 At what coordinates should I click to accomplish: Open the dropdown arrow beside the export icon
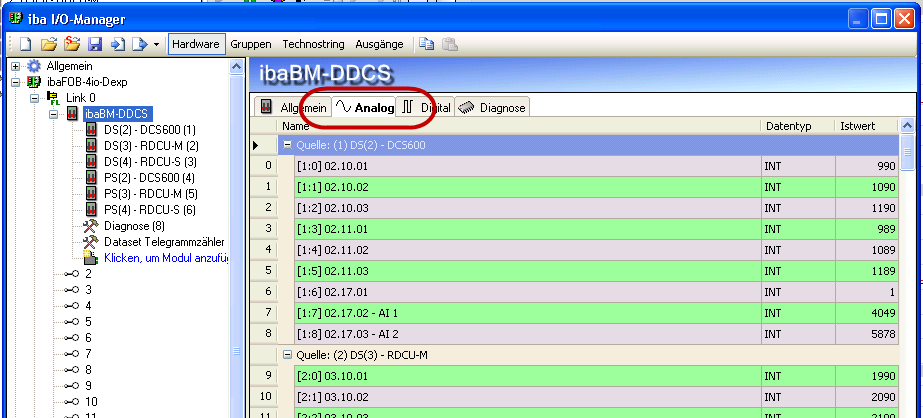click(x=156, y=45)
